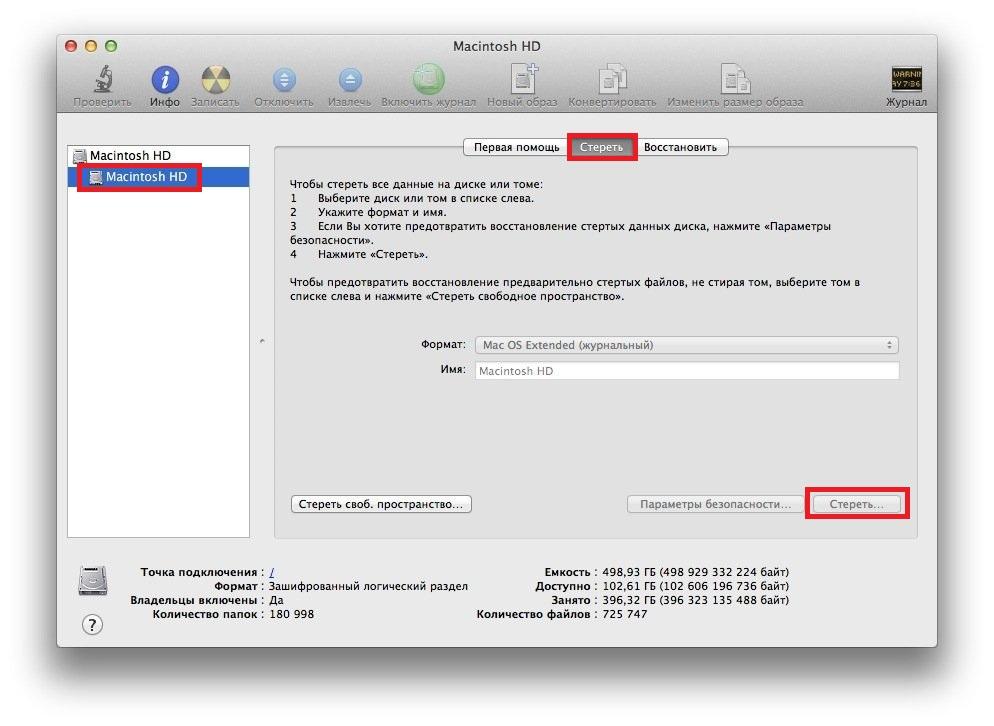Click the Изменить размер образа icon
The height and width of the screenshot is (726, 994).
click(x=736, y=80)
